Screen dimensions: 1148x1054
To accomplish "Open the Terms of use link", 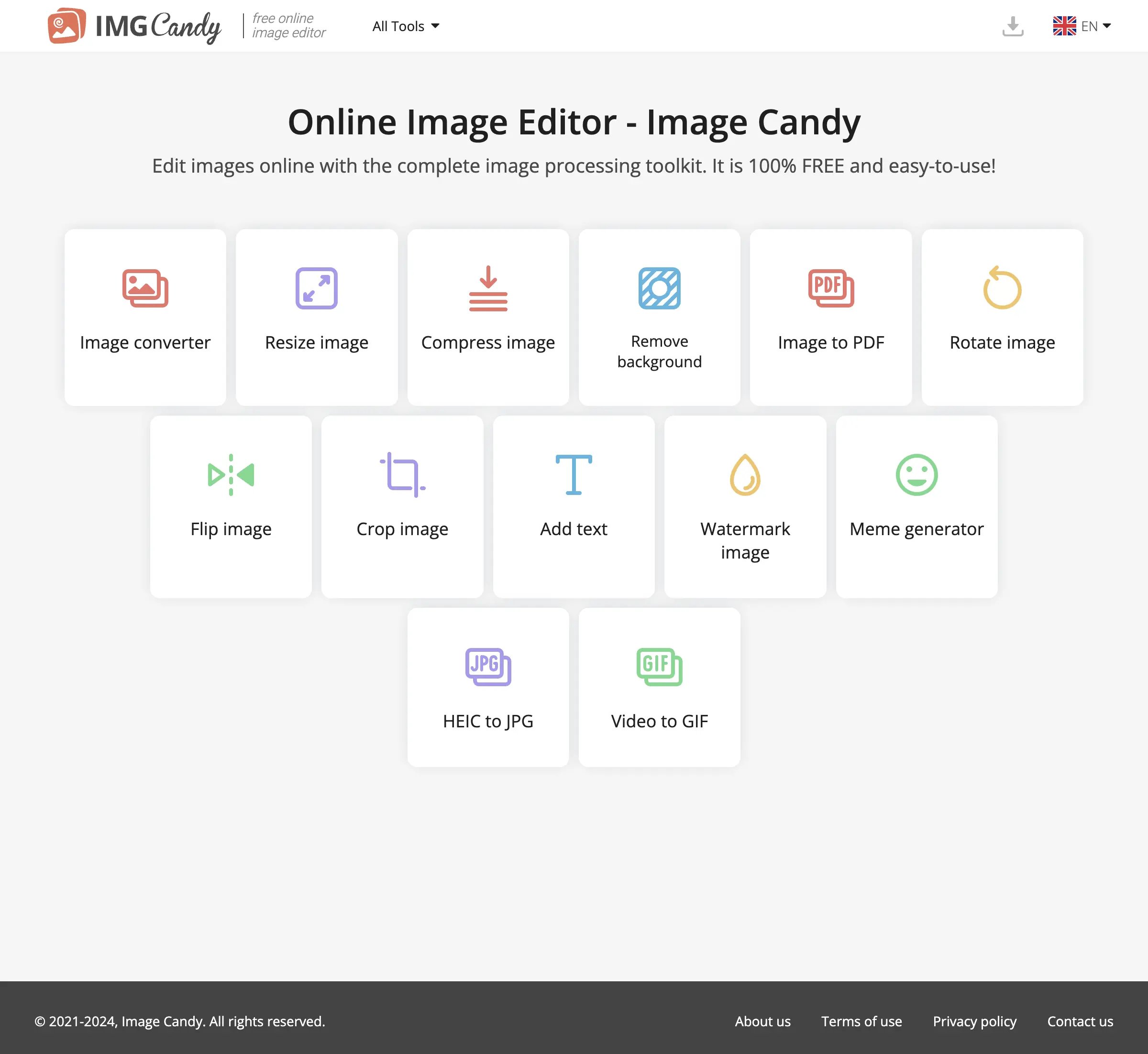I will tap(861, 1021).
